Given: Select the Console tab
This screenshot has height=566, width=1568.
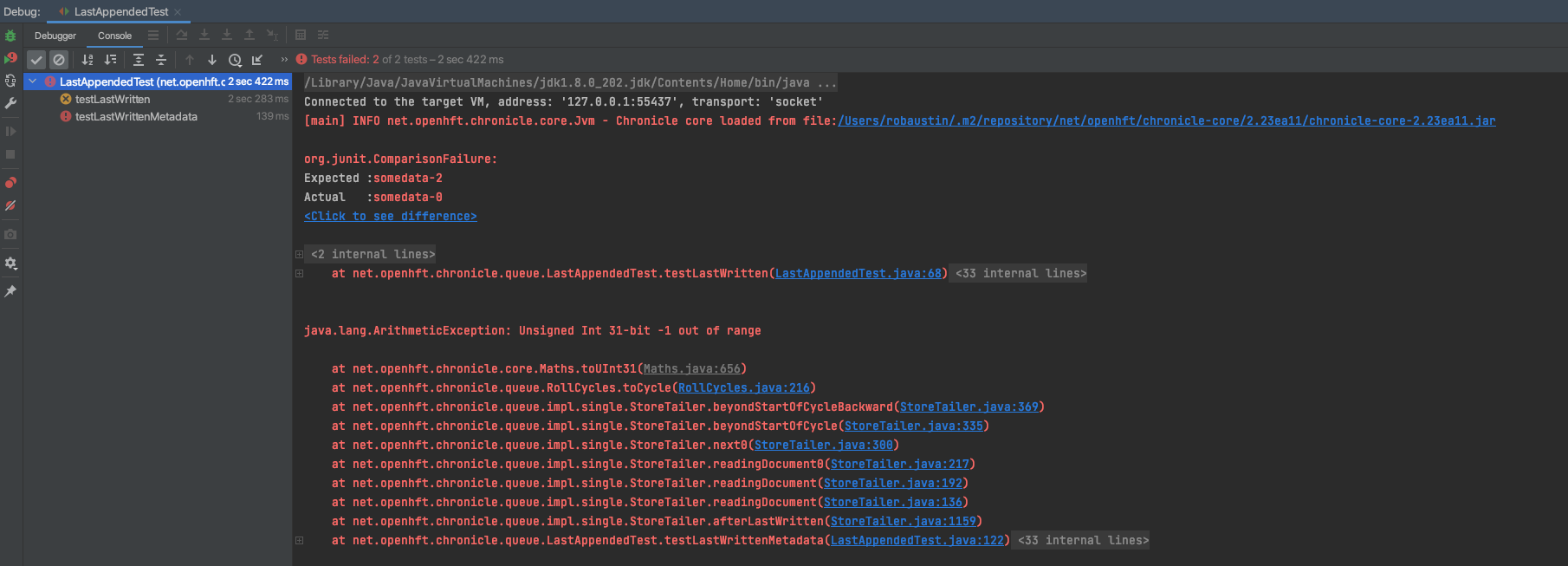Looking at the screenshot, I should coord(114,36).
